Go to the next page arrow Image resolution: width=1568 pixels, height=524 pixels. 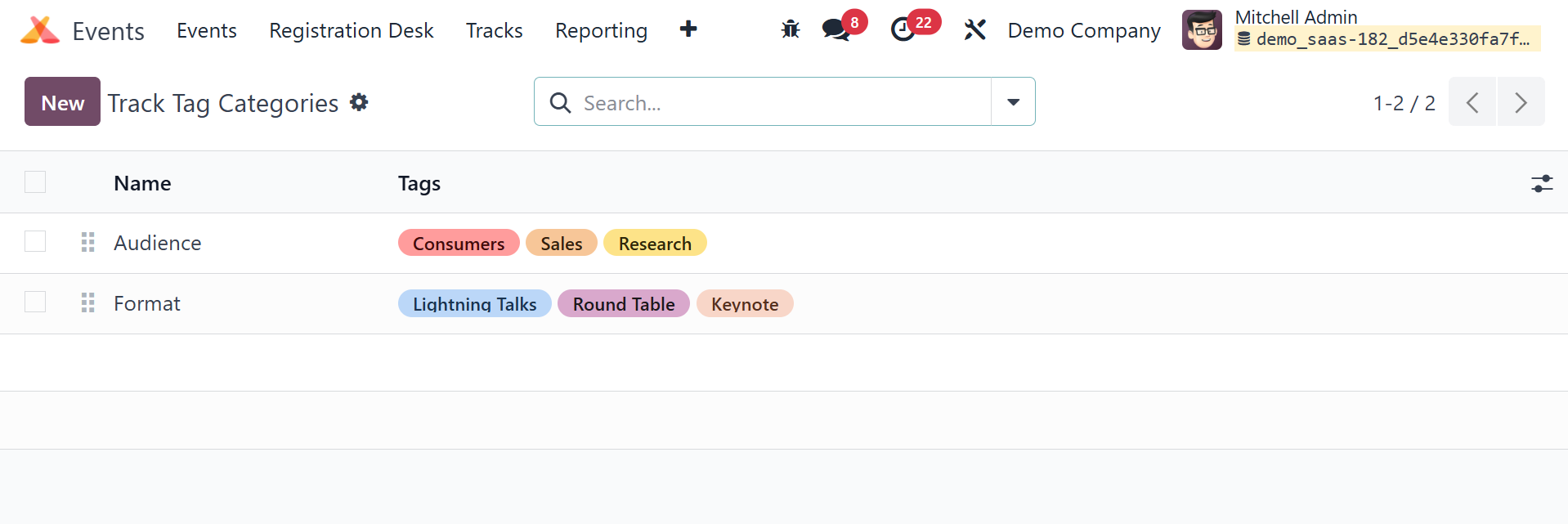coord(1521,102)
